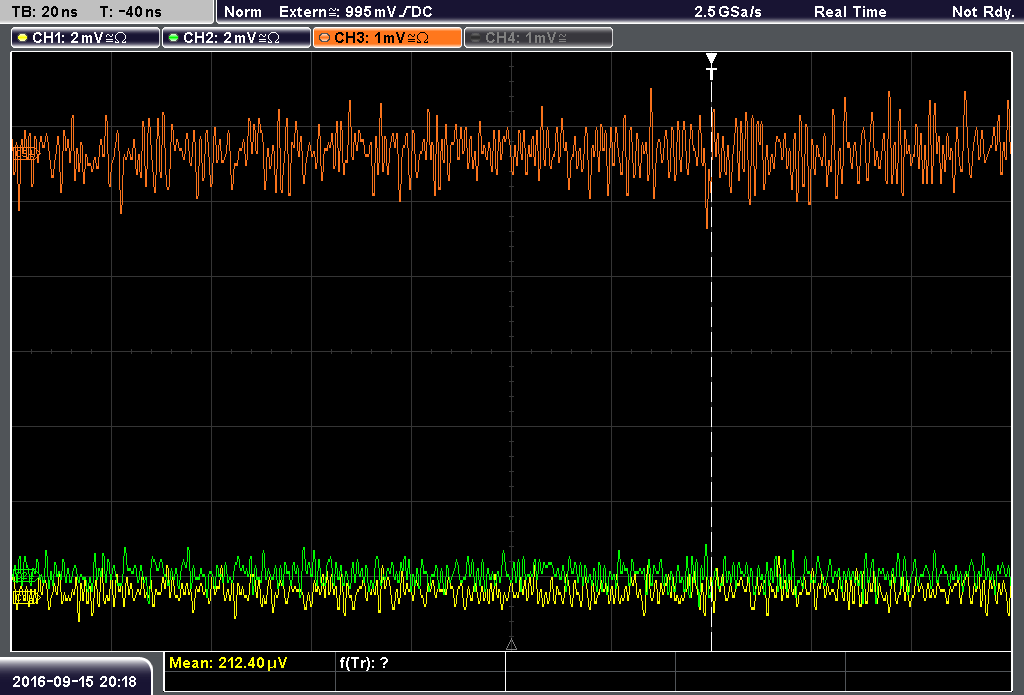Image resolution: width=1024 pixels, height=695 pixels.
Task: Click the green CH2 indicator dot
Action: 174,38
